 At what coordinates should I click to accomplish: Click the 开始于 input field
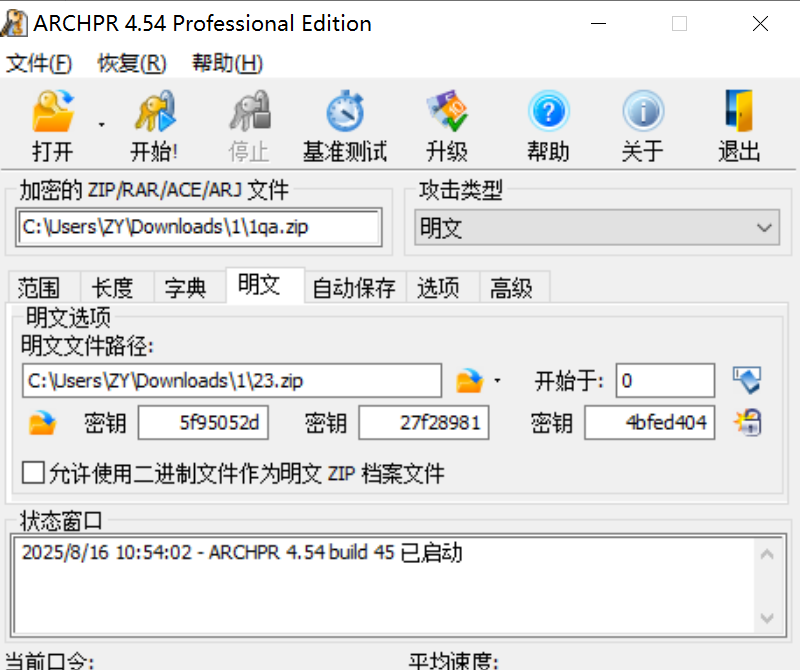coord(665,381)
